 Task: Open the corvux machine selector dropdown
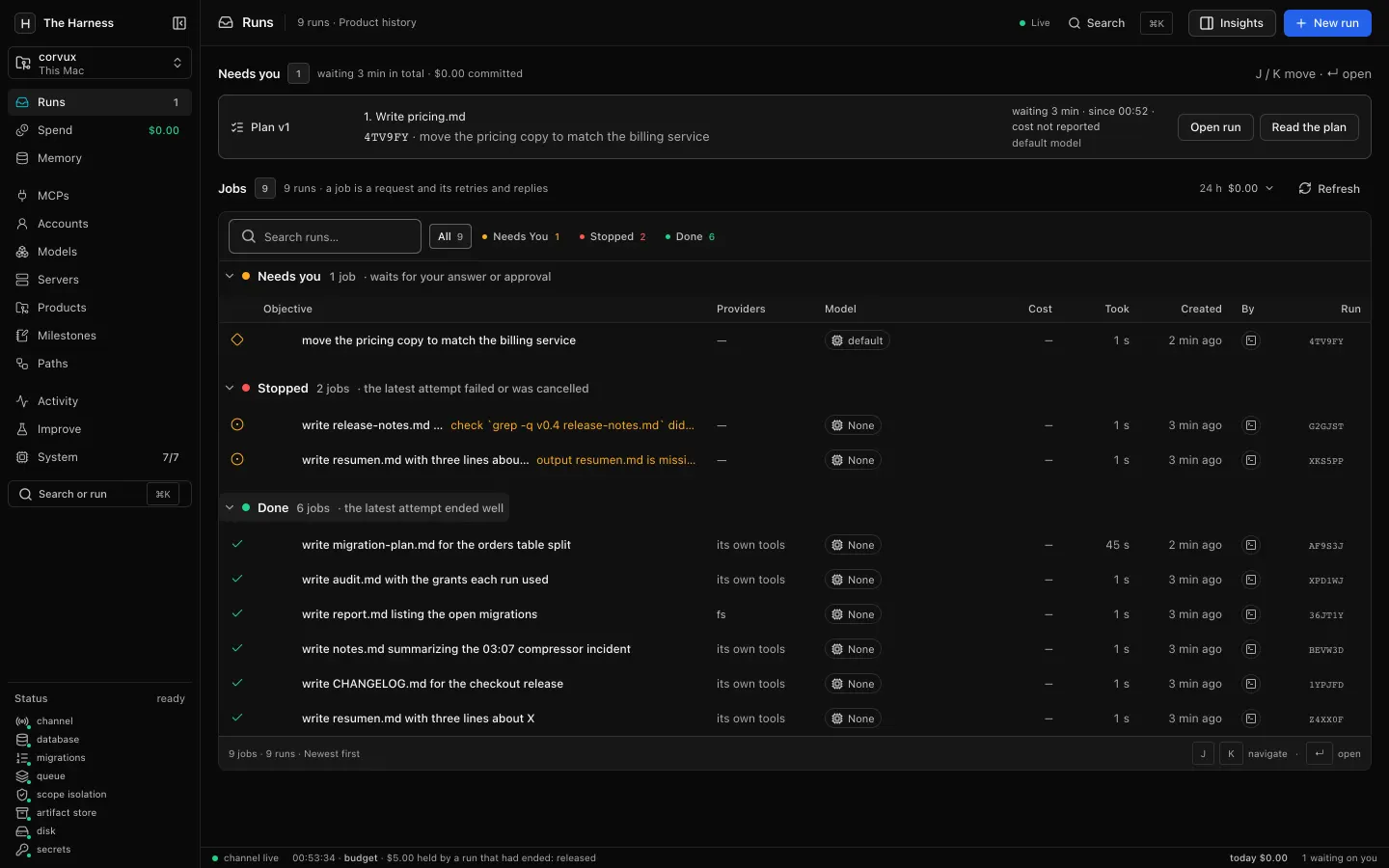click(x=99, y=64)
